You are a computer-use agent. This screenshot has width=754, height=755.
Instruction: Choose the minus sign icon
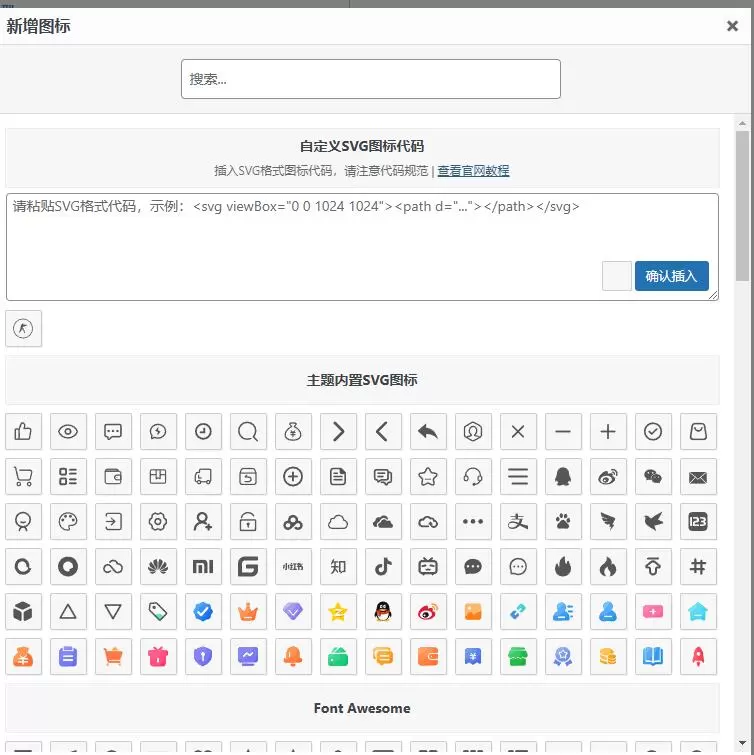tap(563, 431)
